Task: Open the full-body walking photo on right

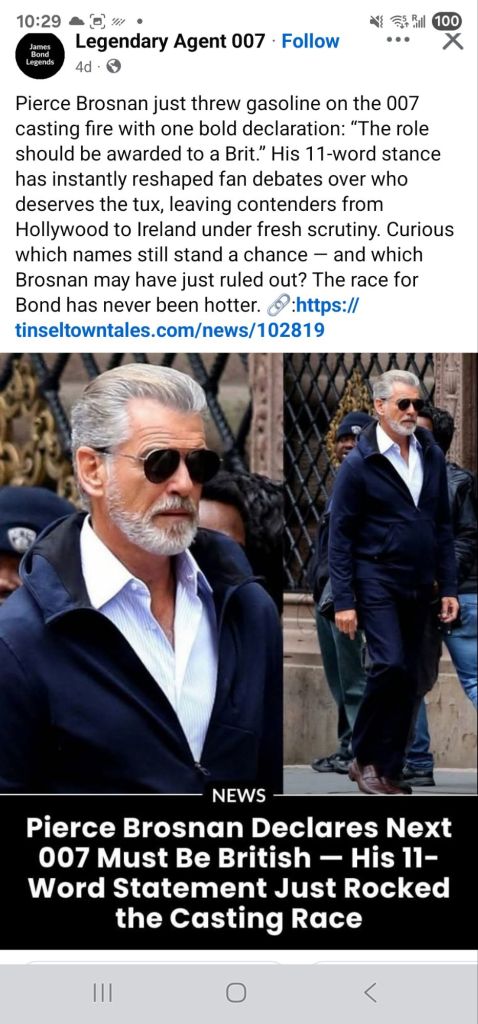Action: coord(381,573)
